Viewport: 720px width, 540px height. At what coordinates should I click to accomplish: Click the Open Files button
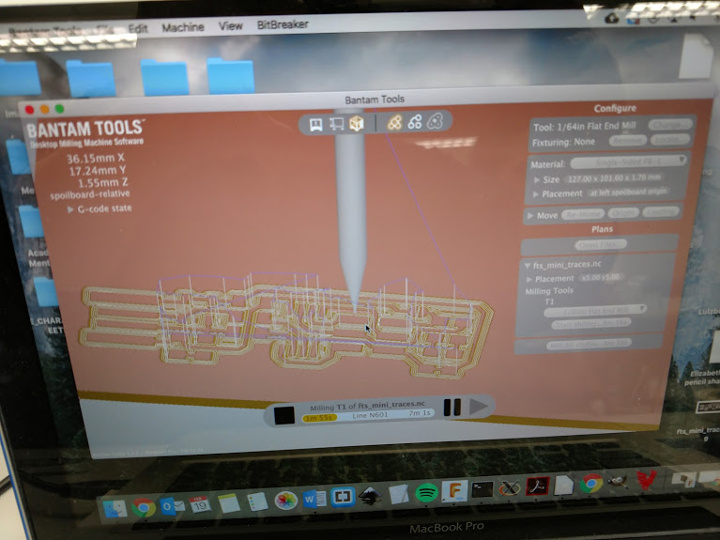click(601, 245)
